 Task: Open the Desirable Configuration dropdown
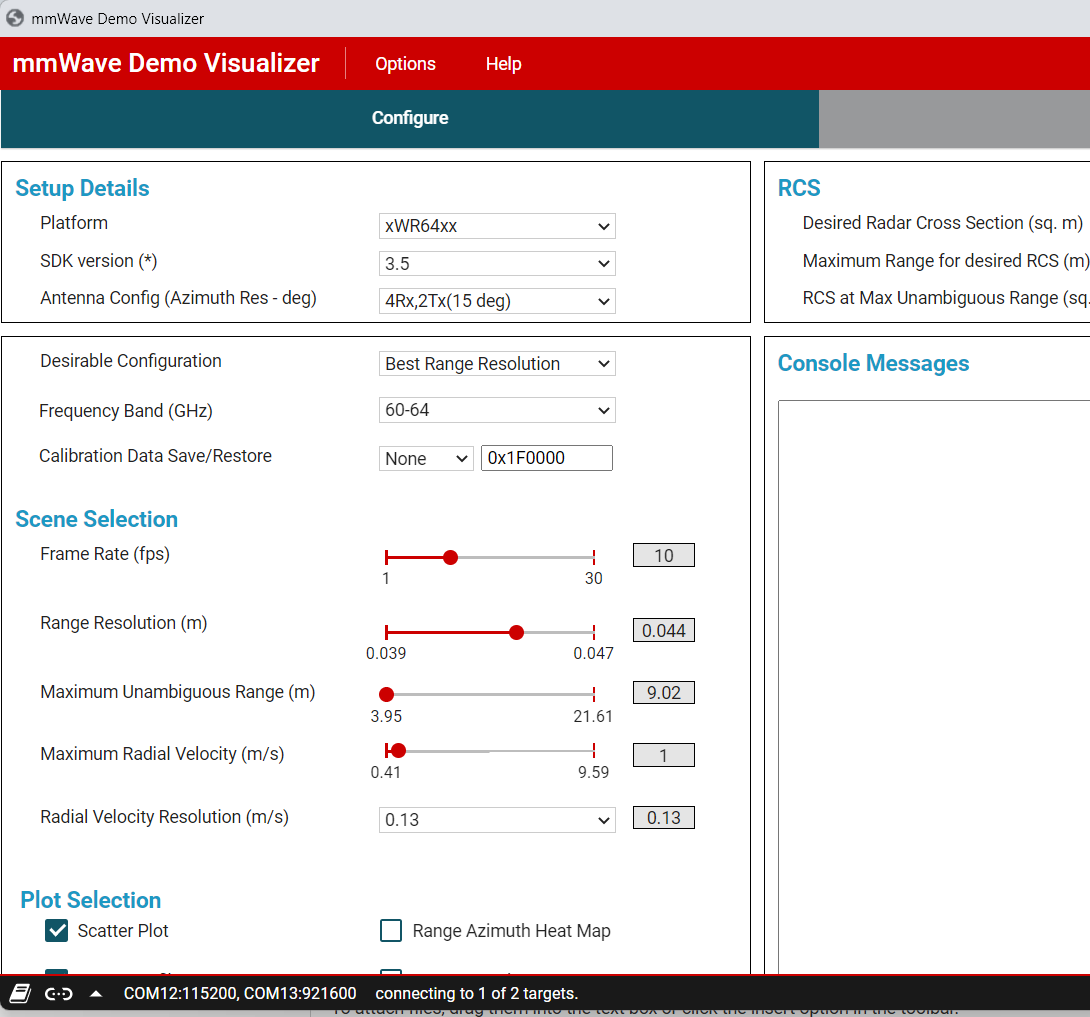coord(497,364)
